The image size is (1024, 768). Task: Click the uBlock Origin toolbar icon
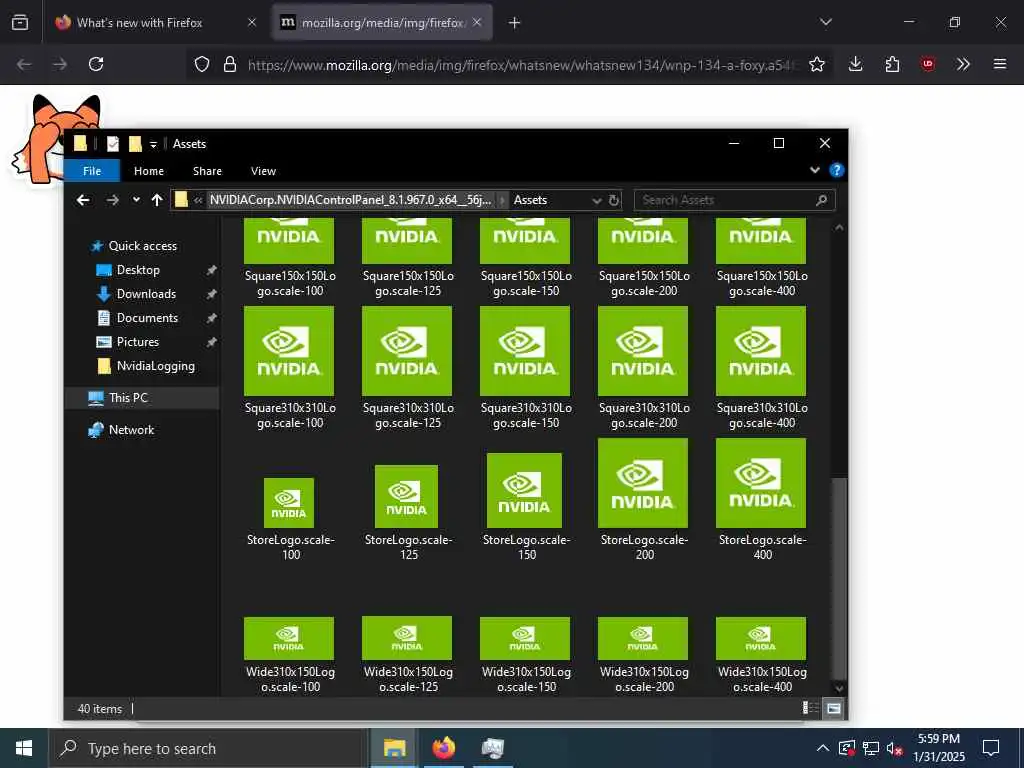pos(927,64)
